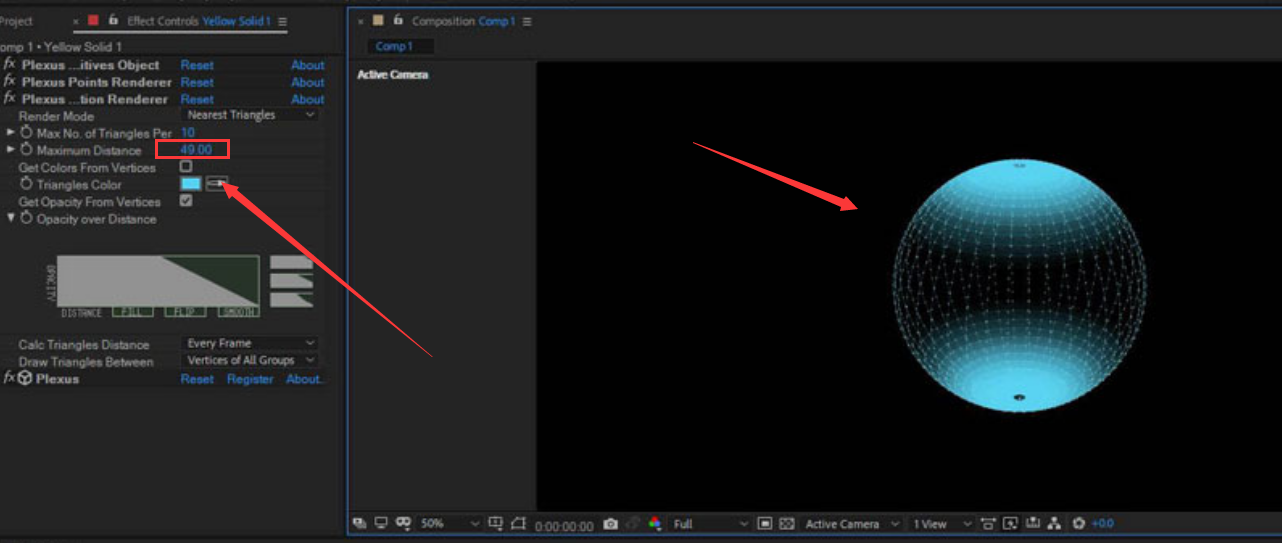Viewport: 1282px width, 543px height.
Task: Take snapshot with camera icon
Action: (x=611, y=524)
